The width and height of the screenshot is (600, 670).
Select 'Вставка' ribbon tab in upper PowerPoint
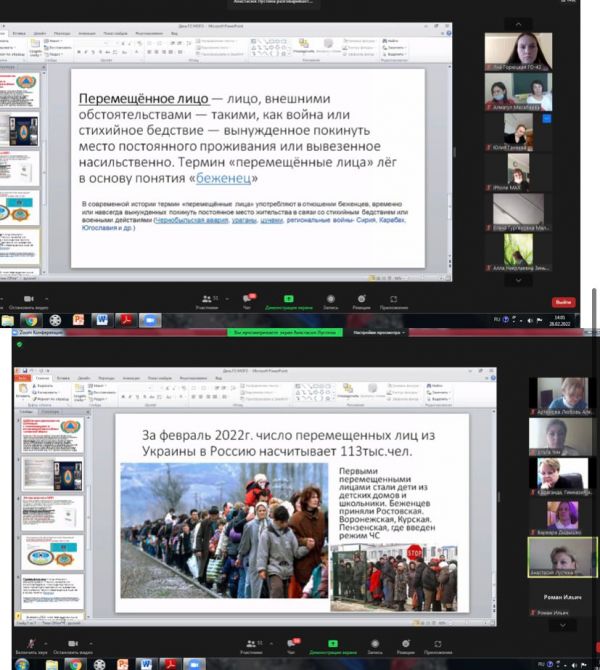[19, 33]
